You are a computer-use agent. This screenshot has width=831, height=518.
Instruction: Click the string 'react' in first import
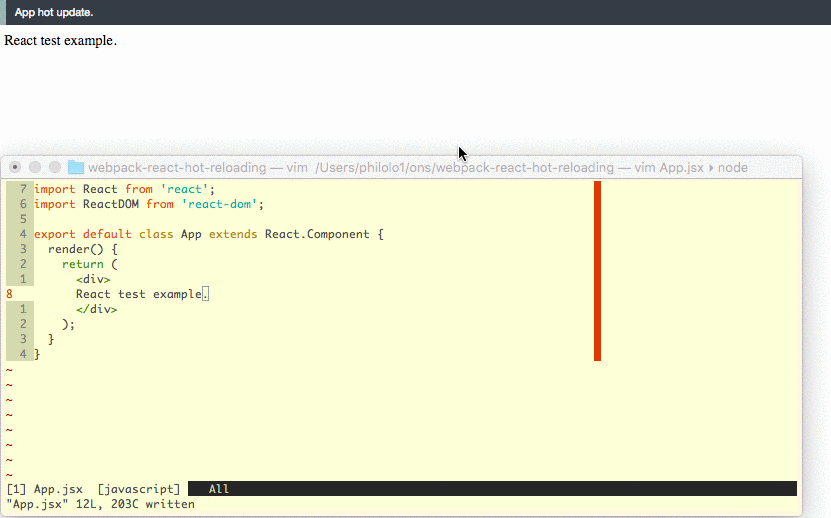(184, 189)
